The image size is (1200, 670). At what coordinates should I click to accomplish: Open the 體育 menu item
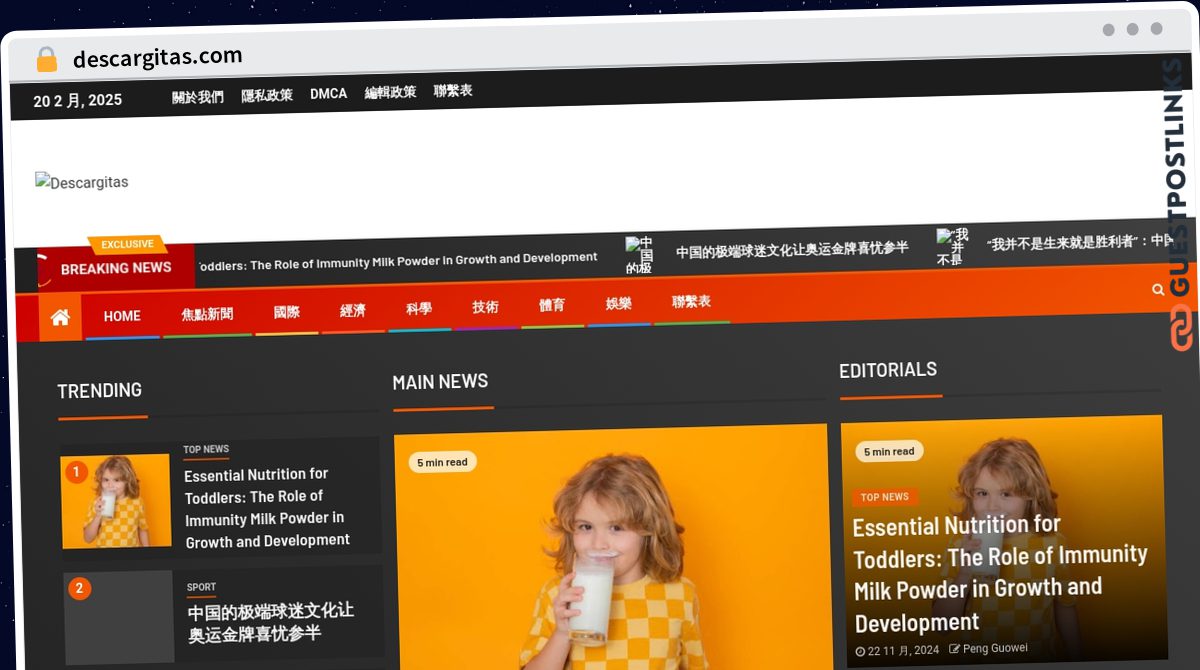(551, 305)
